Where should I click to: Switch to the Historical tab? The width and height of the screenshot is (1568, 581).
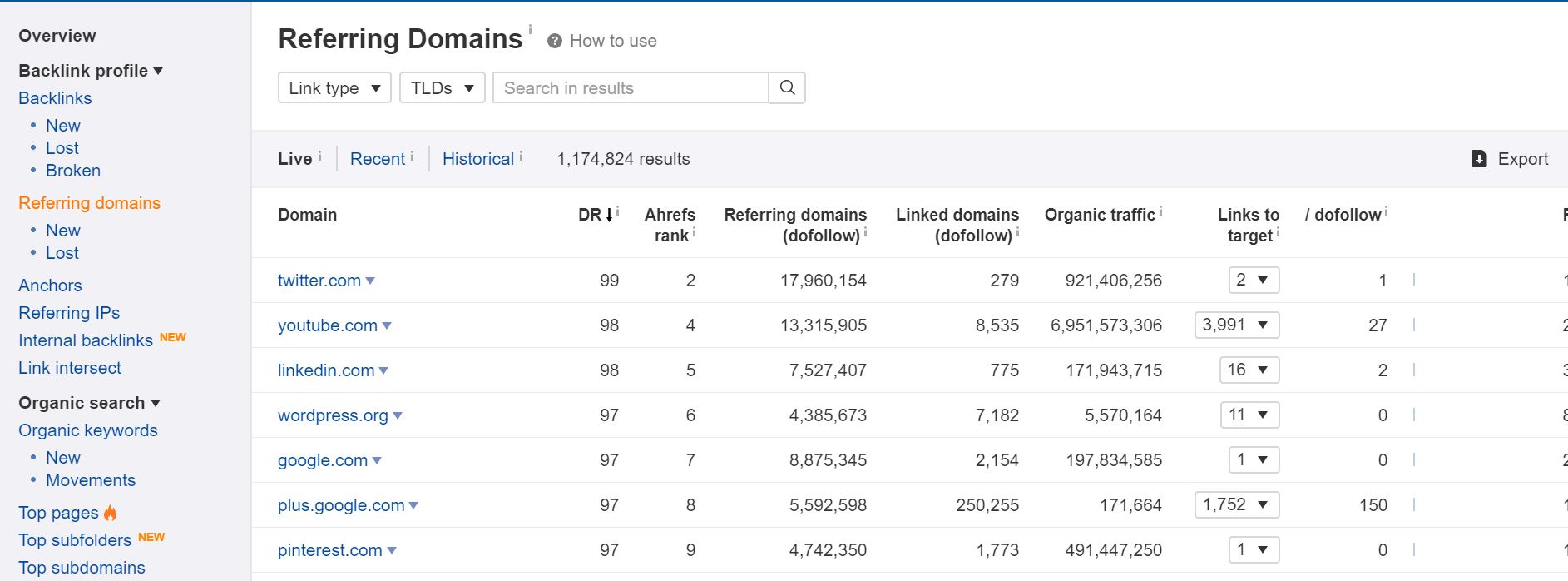(478, 159)
